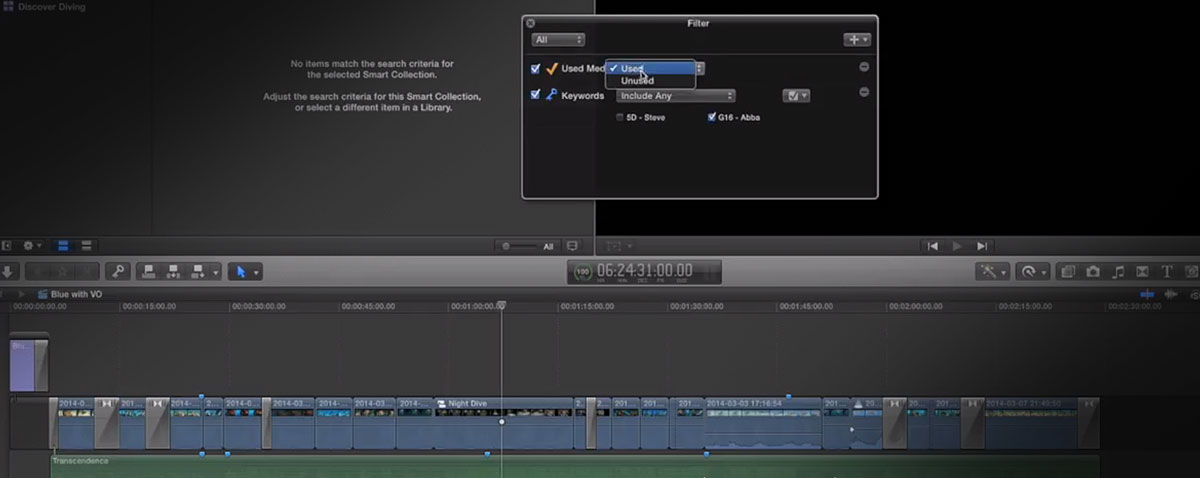Click the blue key Keywords icon

(552, 95)
